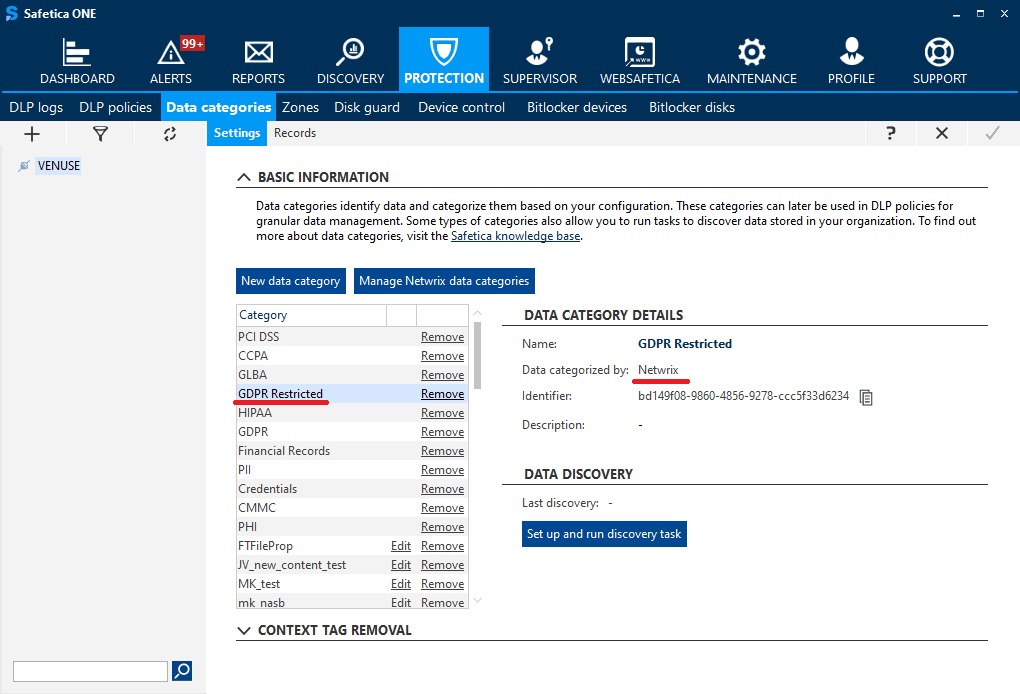The image size is (1020, 694).
Task: Edit the MK_test category
Action: click(x=401, y=583)
